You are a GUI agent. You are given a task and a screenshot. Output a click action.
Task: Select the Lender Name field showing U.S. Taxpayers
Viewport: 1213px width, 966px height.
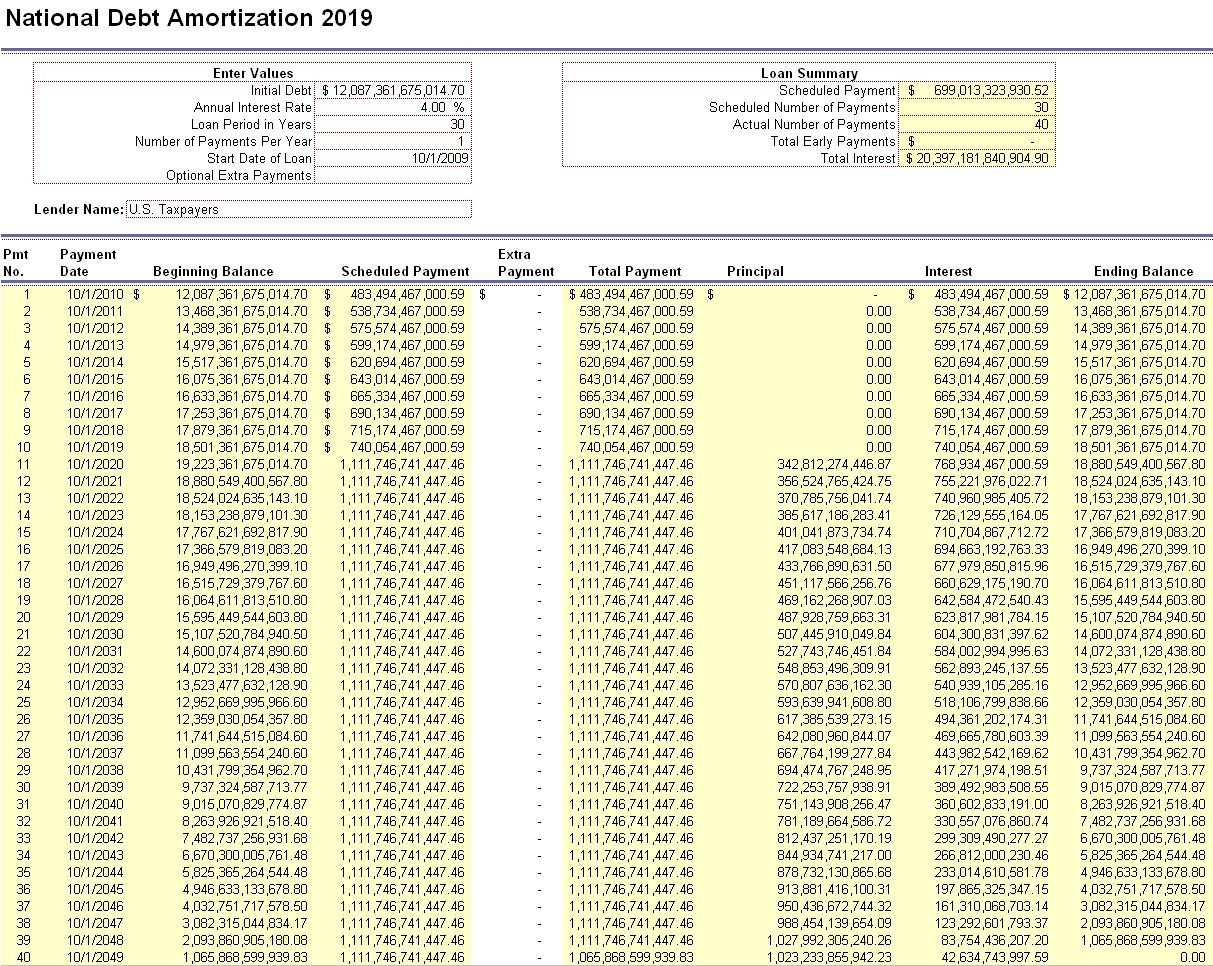coord(298,209)
